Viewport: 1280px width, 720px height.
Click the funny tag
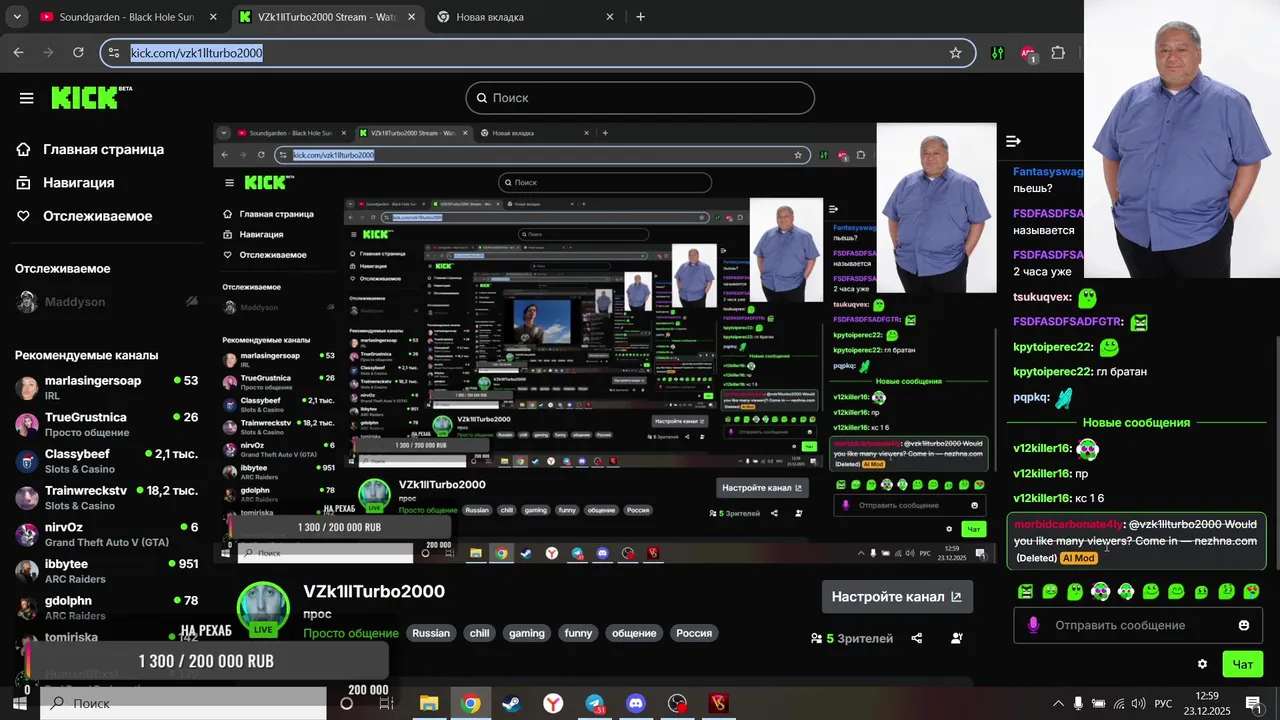(578, 633)
